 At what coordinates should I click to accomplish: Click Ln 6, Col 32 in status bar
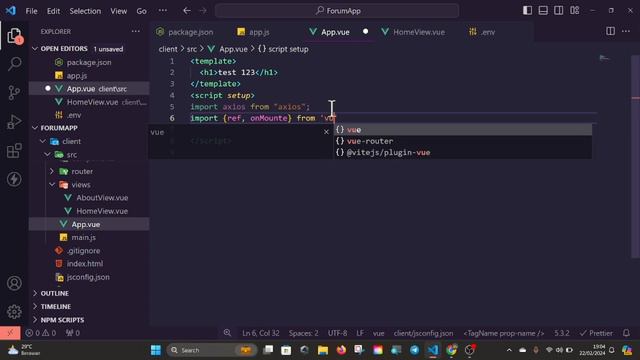point(261,333)
